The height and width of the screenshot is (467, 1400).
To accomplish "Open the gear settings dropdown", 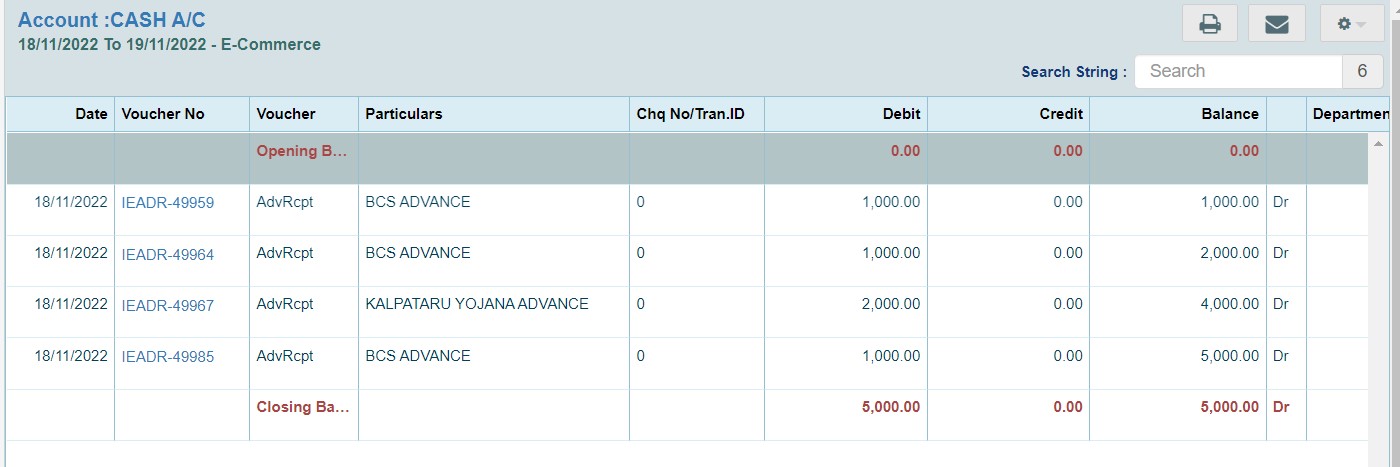I will (x=1352, y=24).
